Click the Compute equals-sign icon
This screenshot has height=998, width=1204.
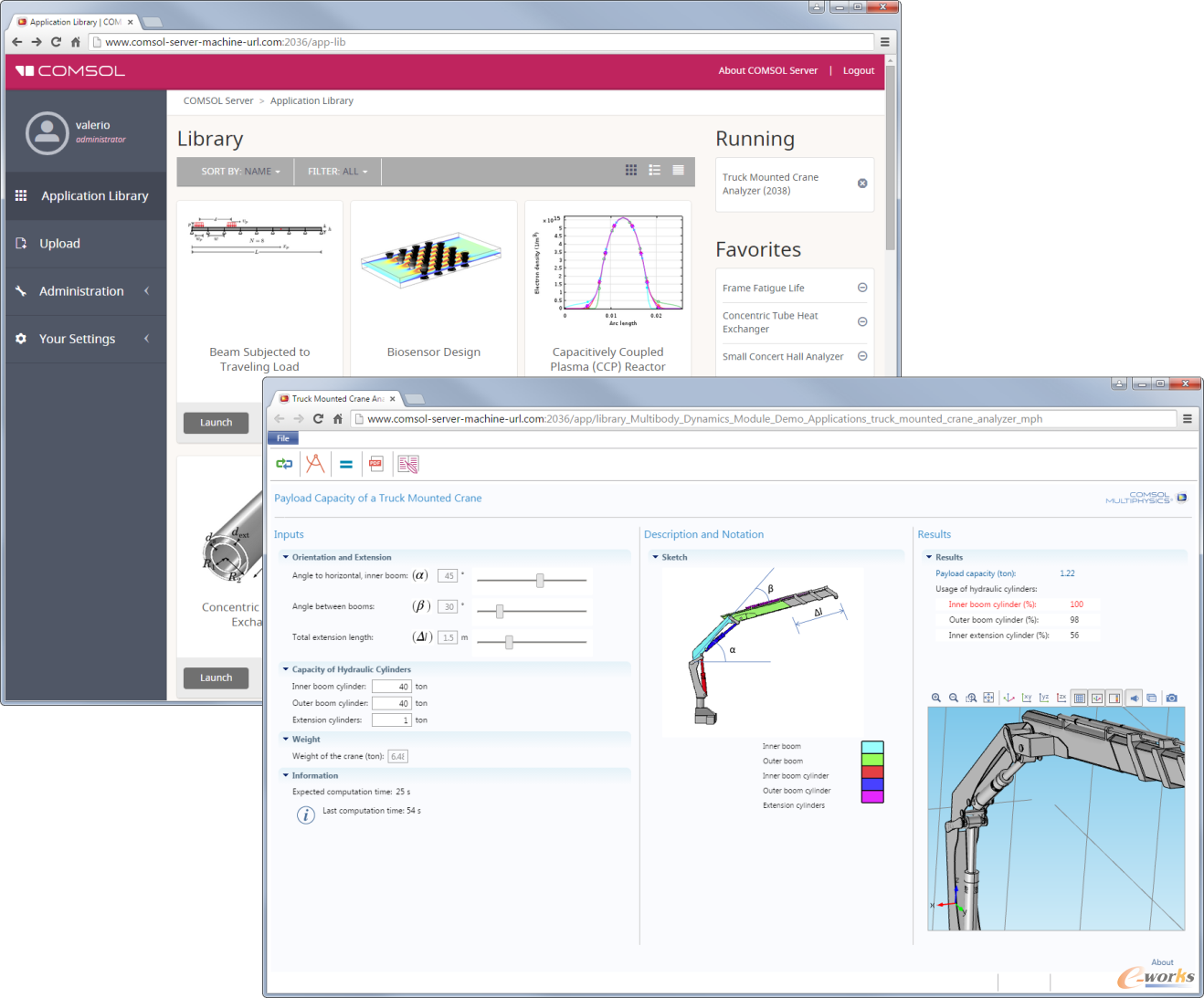click(346, 464)
